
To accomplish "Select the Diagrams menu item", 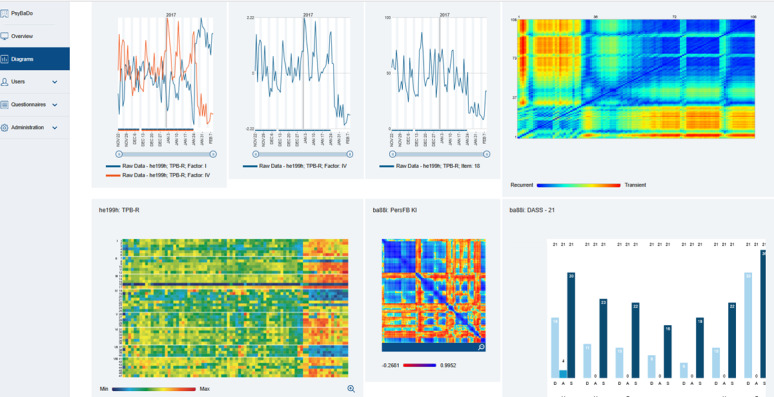I will tap(35, 59).
